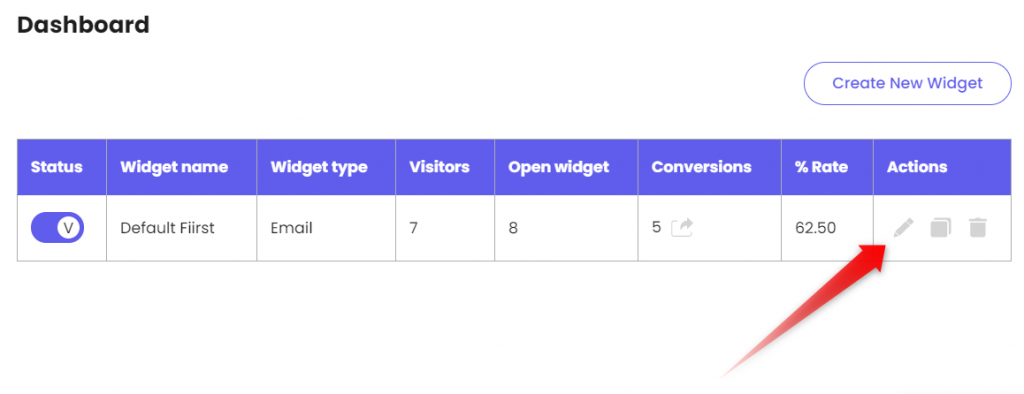Viewport: 1024px width, 394px height.
Task: Delete widget using trash icon
Action: click(978, 228)
